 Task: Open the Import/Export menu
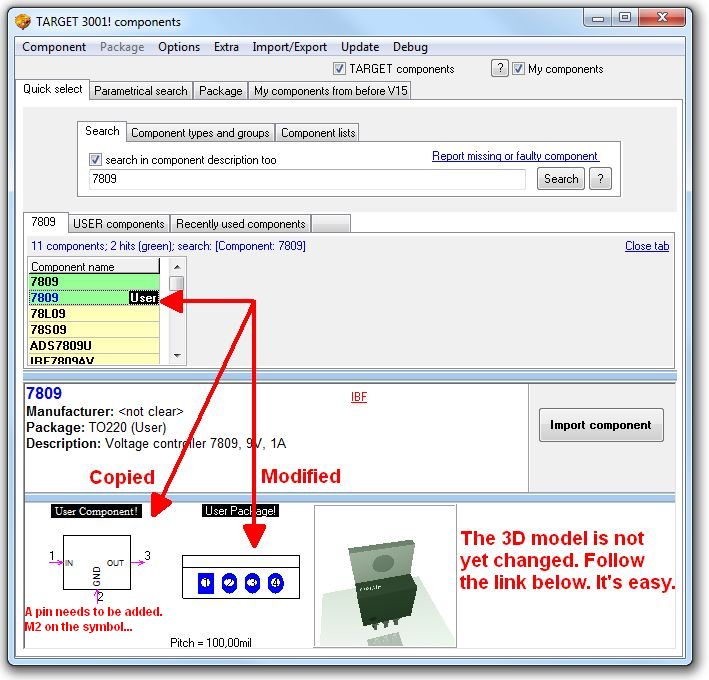point(289,47)
